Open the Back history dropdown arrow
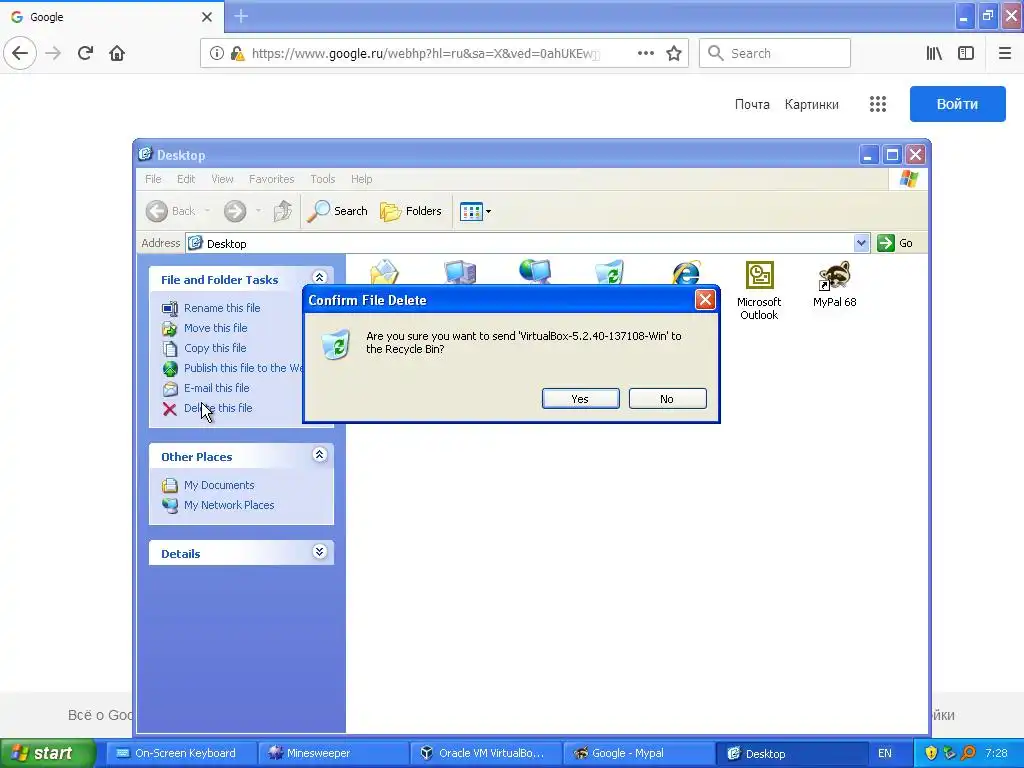Screen dimensions: 1024x768 pos(207,211)
